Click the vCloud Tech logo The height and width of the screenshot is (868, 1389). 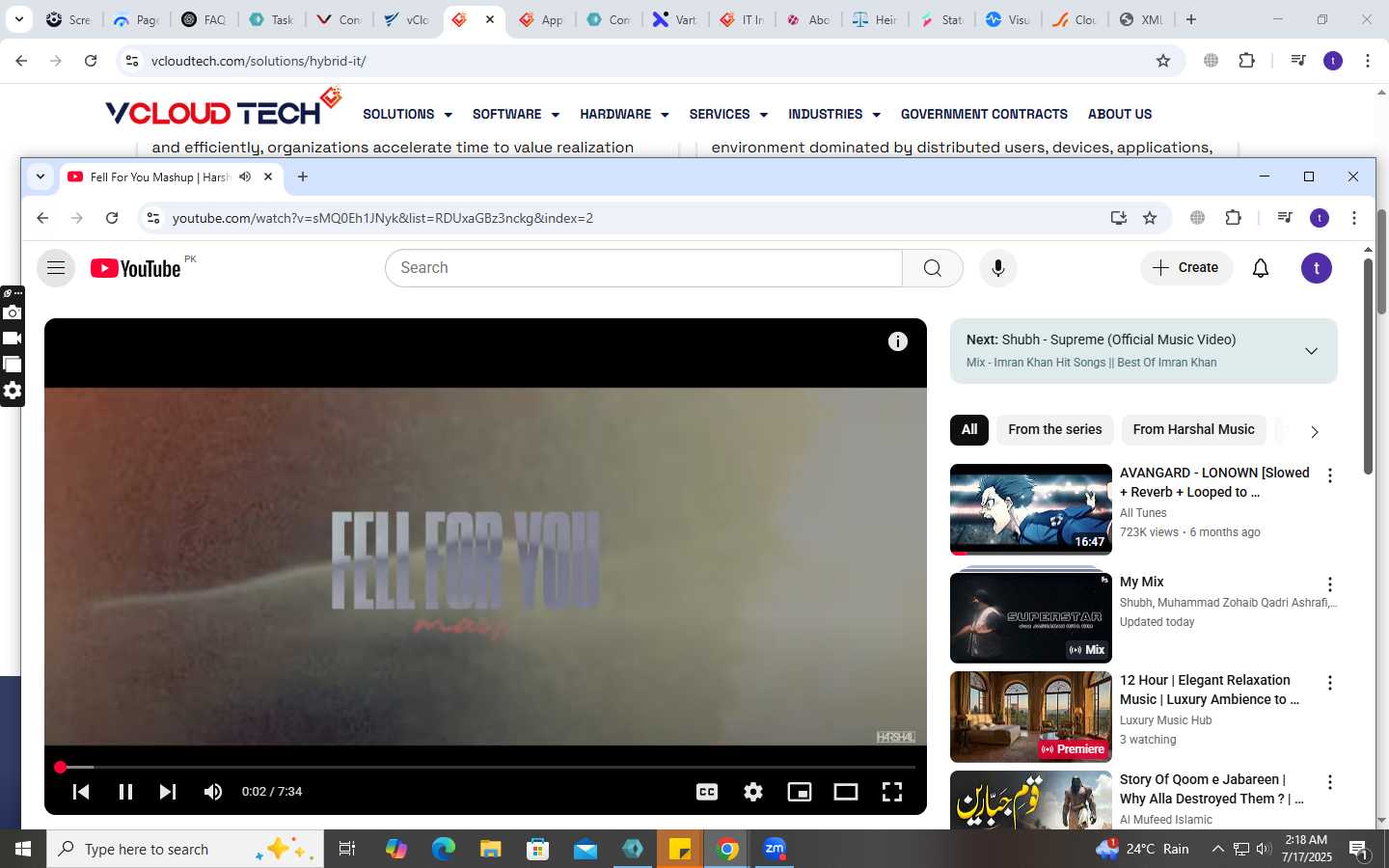click(x=223, y=107)
